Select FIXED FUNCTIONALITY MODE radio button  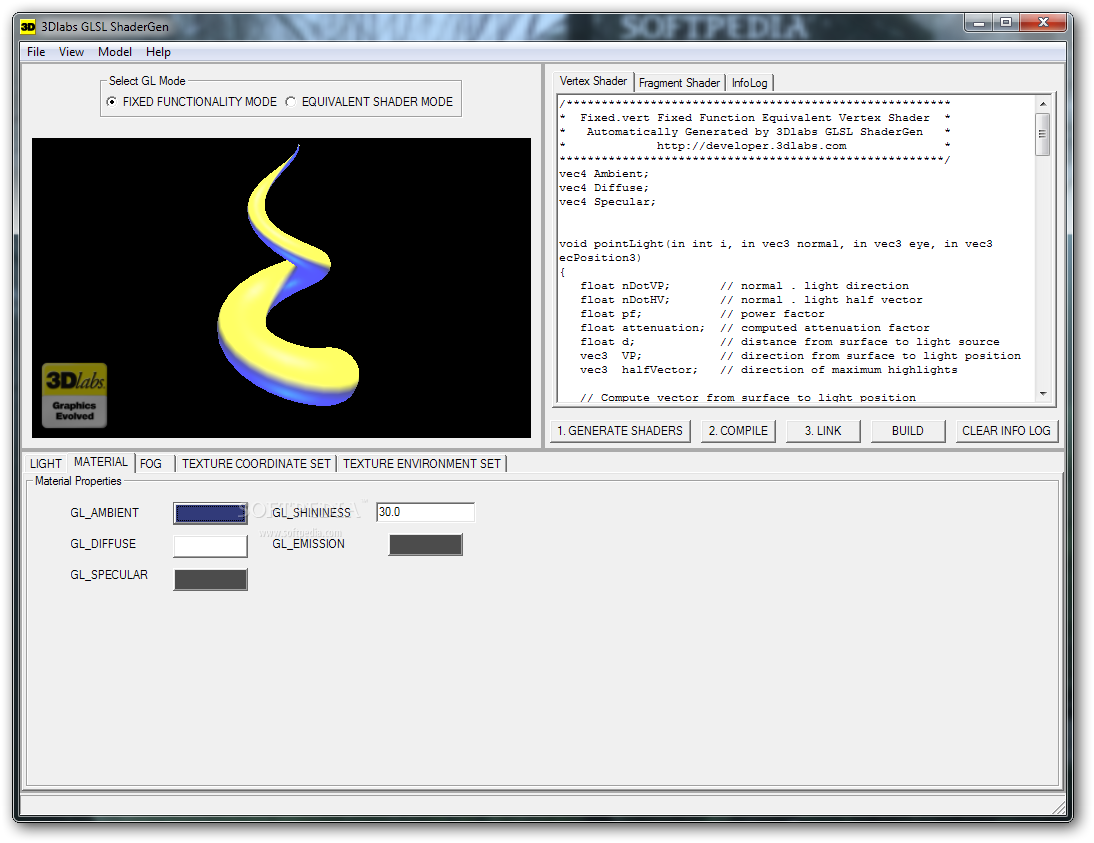click(x=112, y=102)
